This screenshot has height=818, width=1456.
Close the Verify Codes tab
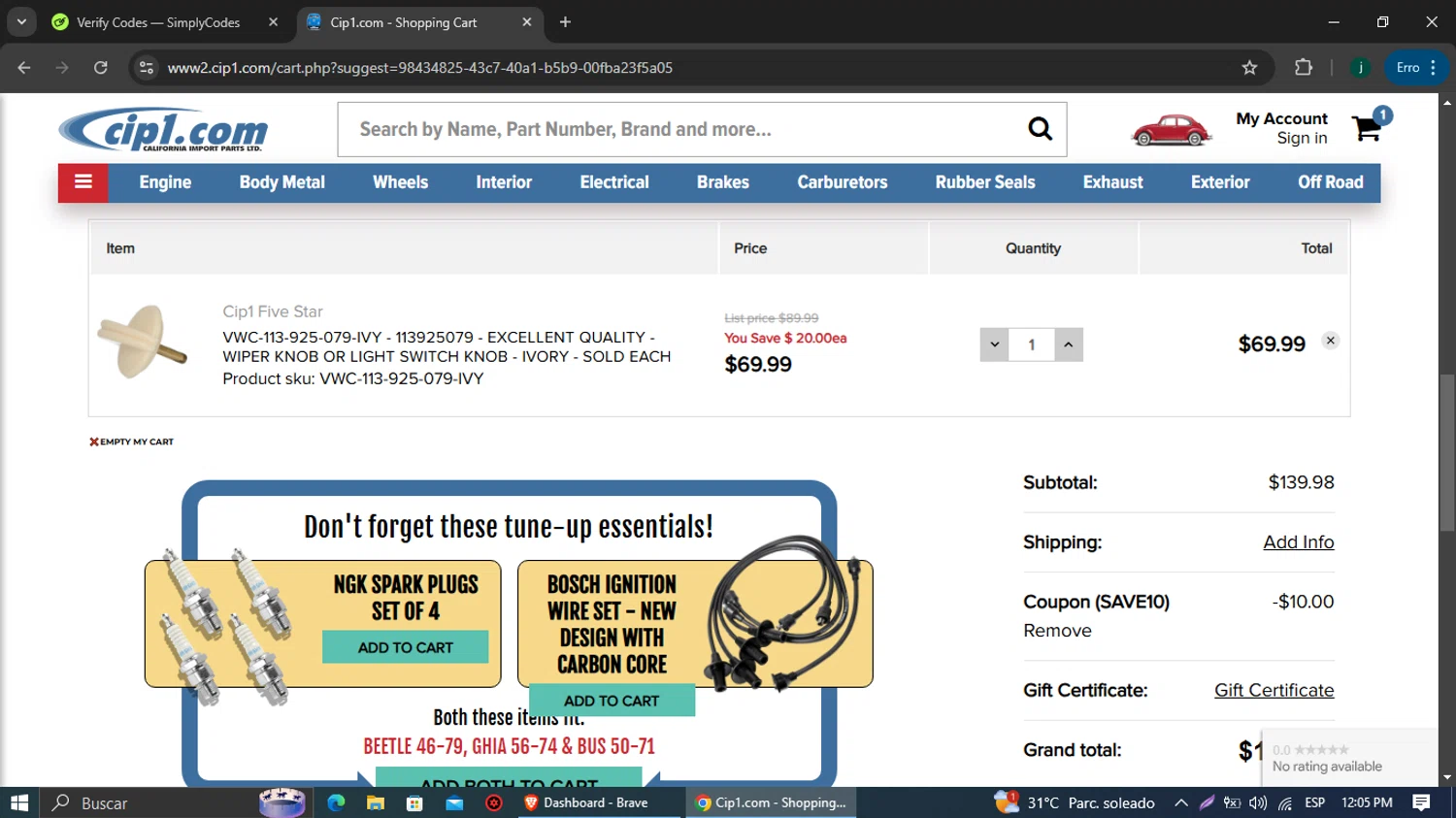pyautogui.click(x=273, y=21)
